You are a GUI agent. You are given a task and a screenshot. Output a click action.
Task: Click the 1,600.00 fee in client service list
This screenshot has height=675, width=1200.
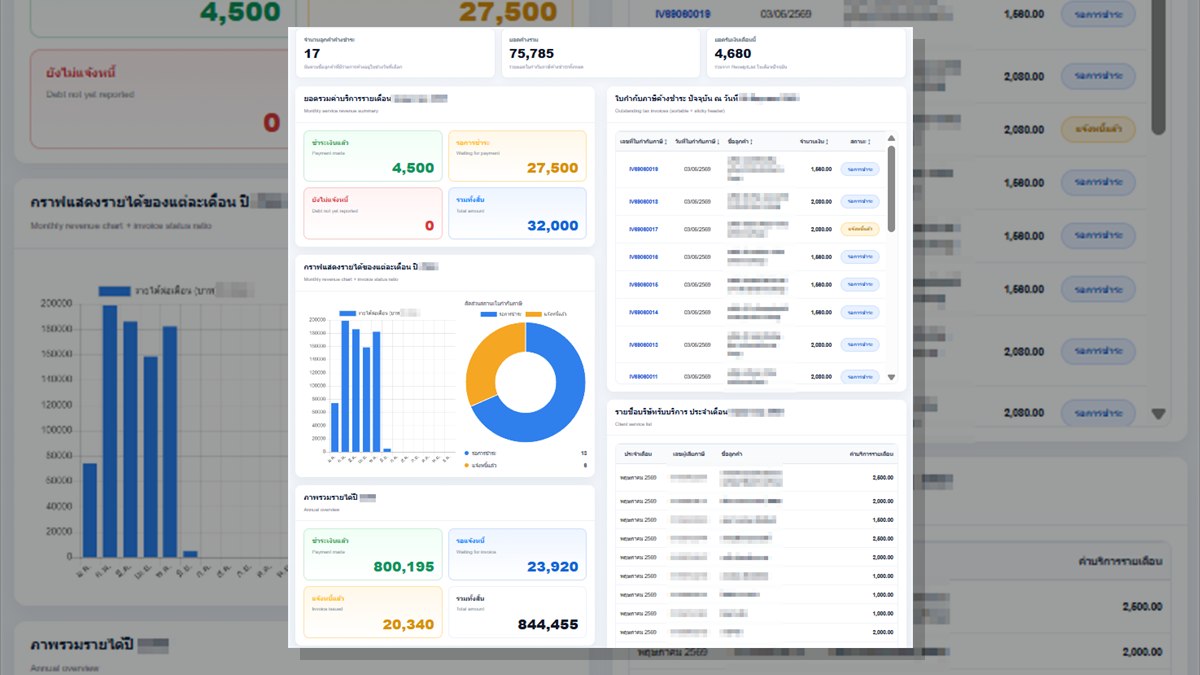(x=882, y=520)
